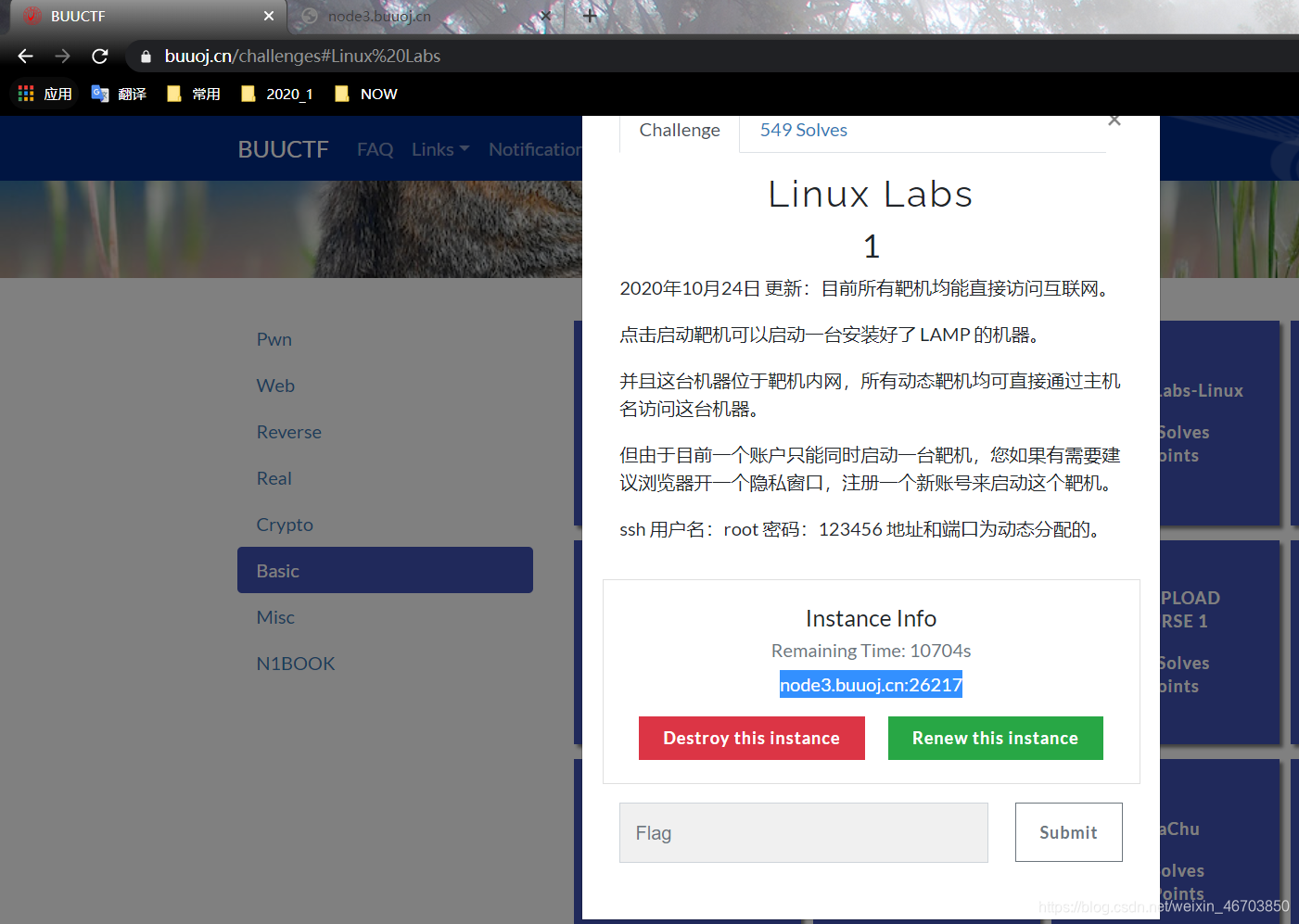Click the Linux Labs challenge title
Viewport: 1299px width, 924px height.
coord(871,194)
